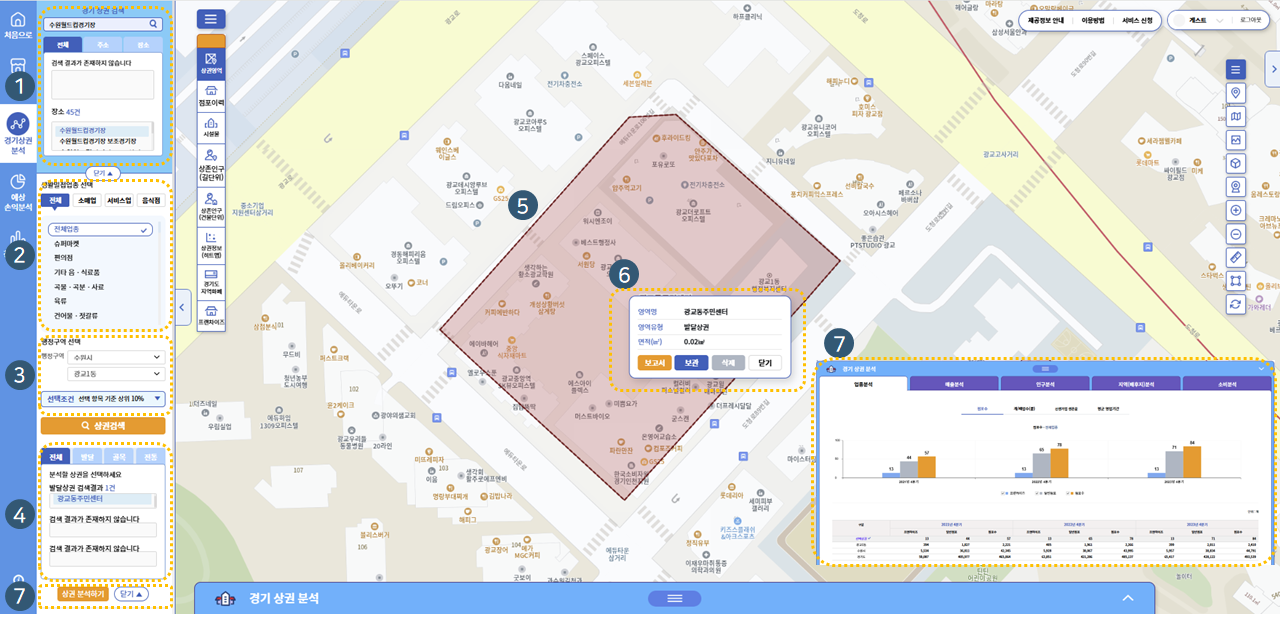Select 음식점 business type filter

point(150,201)
